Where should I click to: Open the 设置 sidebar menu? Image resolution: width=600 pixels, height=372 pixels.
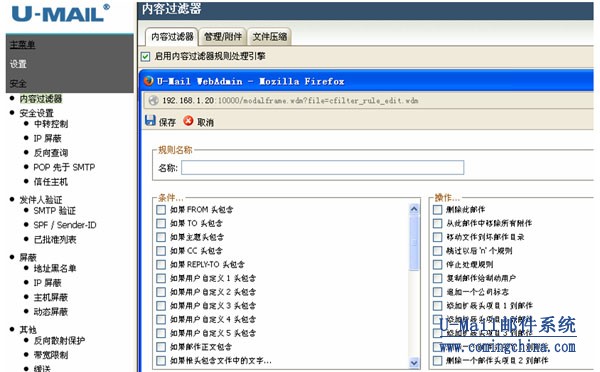tap(18, 64)
